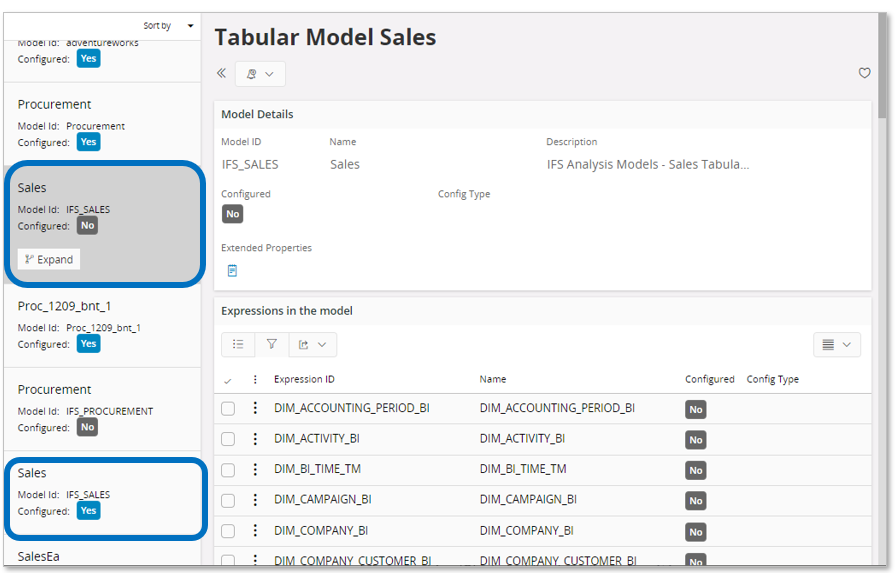
Task: Select the Proc_1209_bnt_1 model in list
Action: [x=102, y=324]
